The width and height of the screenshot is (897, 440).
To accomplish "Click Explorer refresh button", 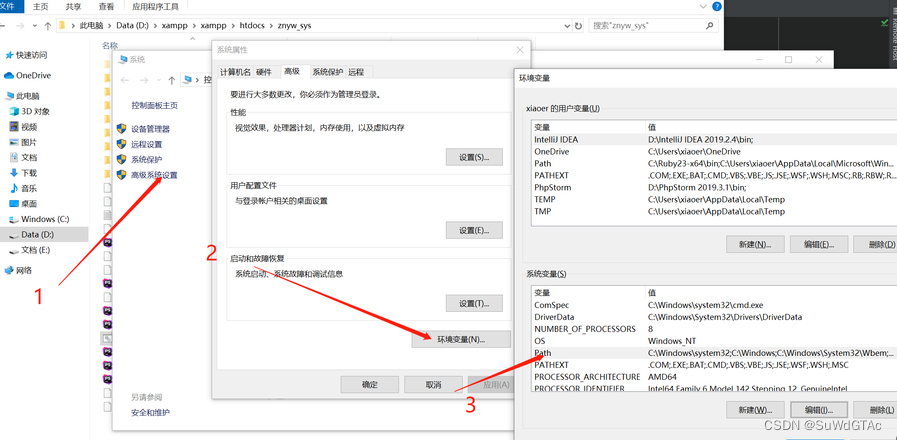I will point(578,26).
